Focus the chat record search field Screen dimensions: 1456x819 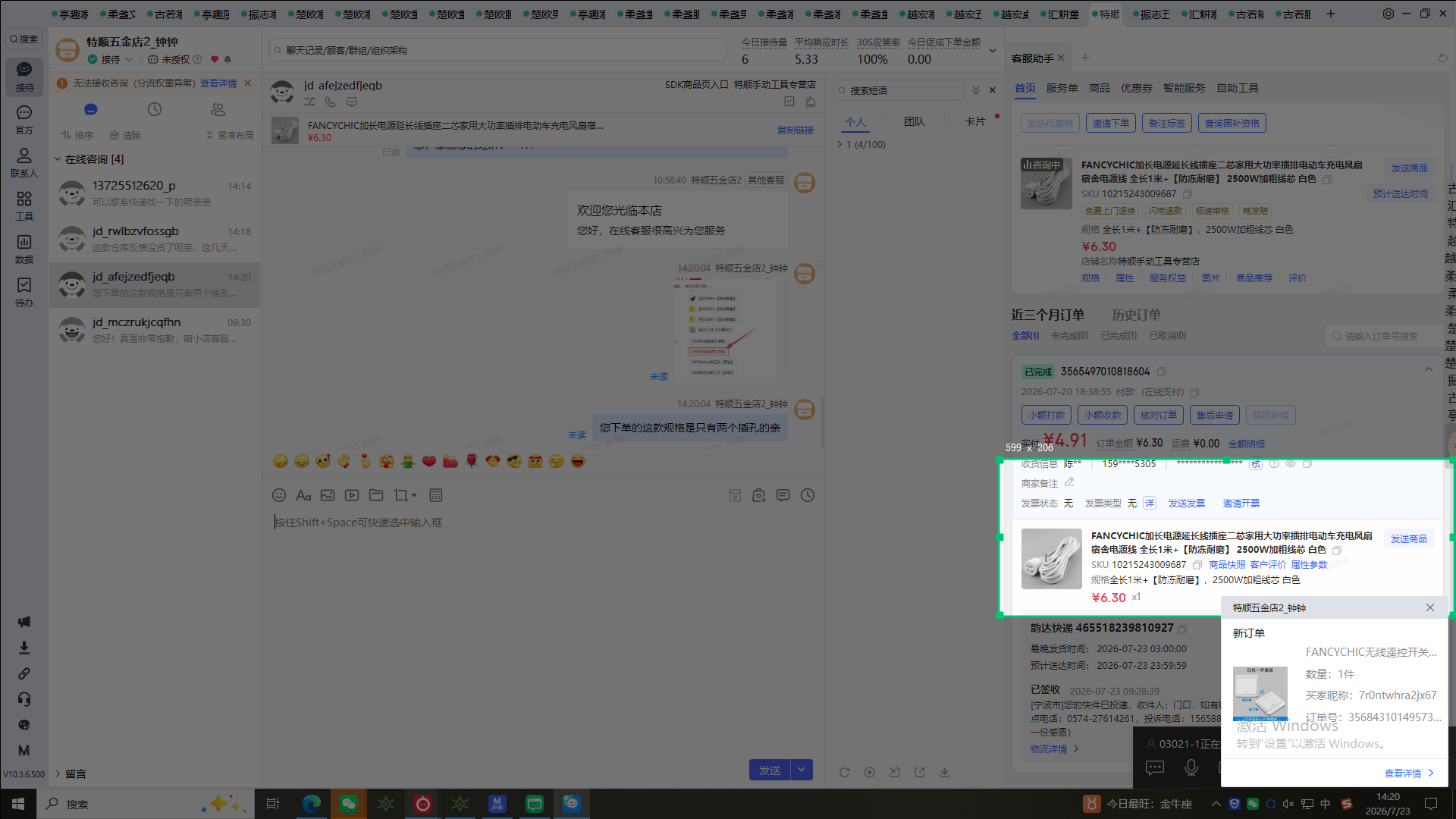click(x=497, y=51)
